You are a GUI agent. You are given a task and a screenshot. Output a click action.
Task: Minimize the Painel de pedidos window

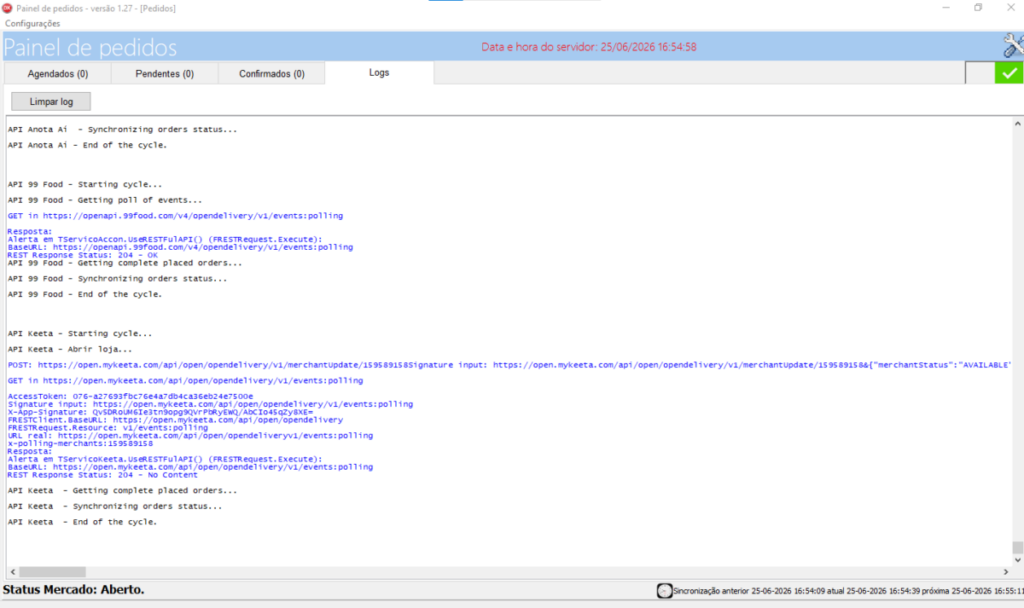946,8
